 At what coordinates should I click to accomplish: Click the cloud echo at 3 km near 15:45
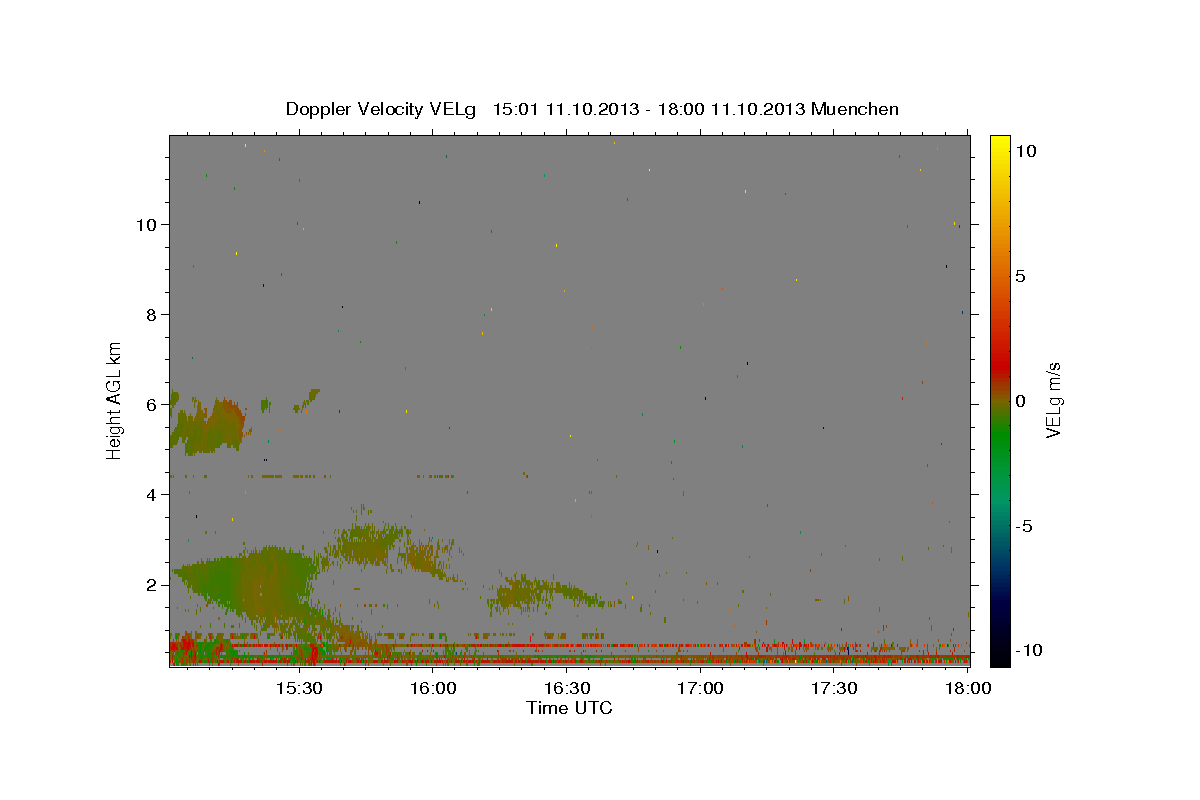365,543
